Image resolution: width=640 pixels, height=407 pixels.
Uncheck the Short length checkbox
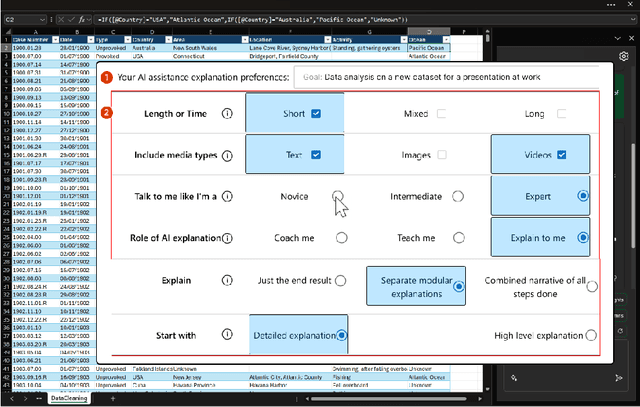[316, 114]
